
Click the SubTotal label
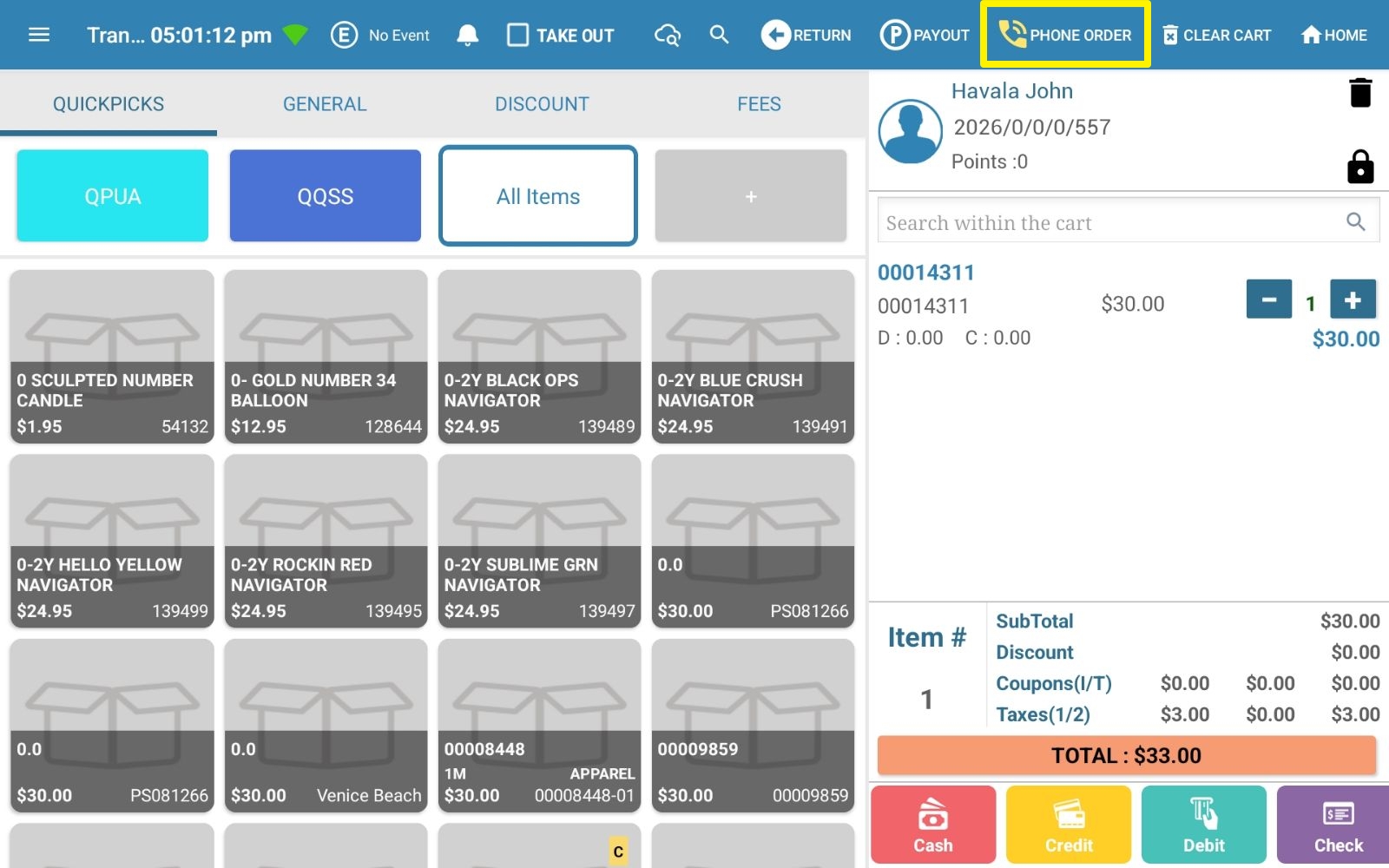pos(1034,621)
